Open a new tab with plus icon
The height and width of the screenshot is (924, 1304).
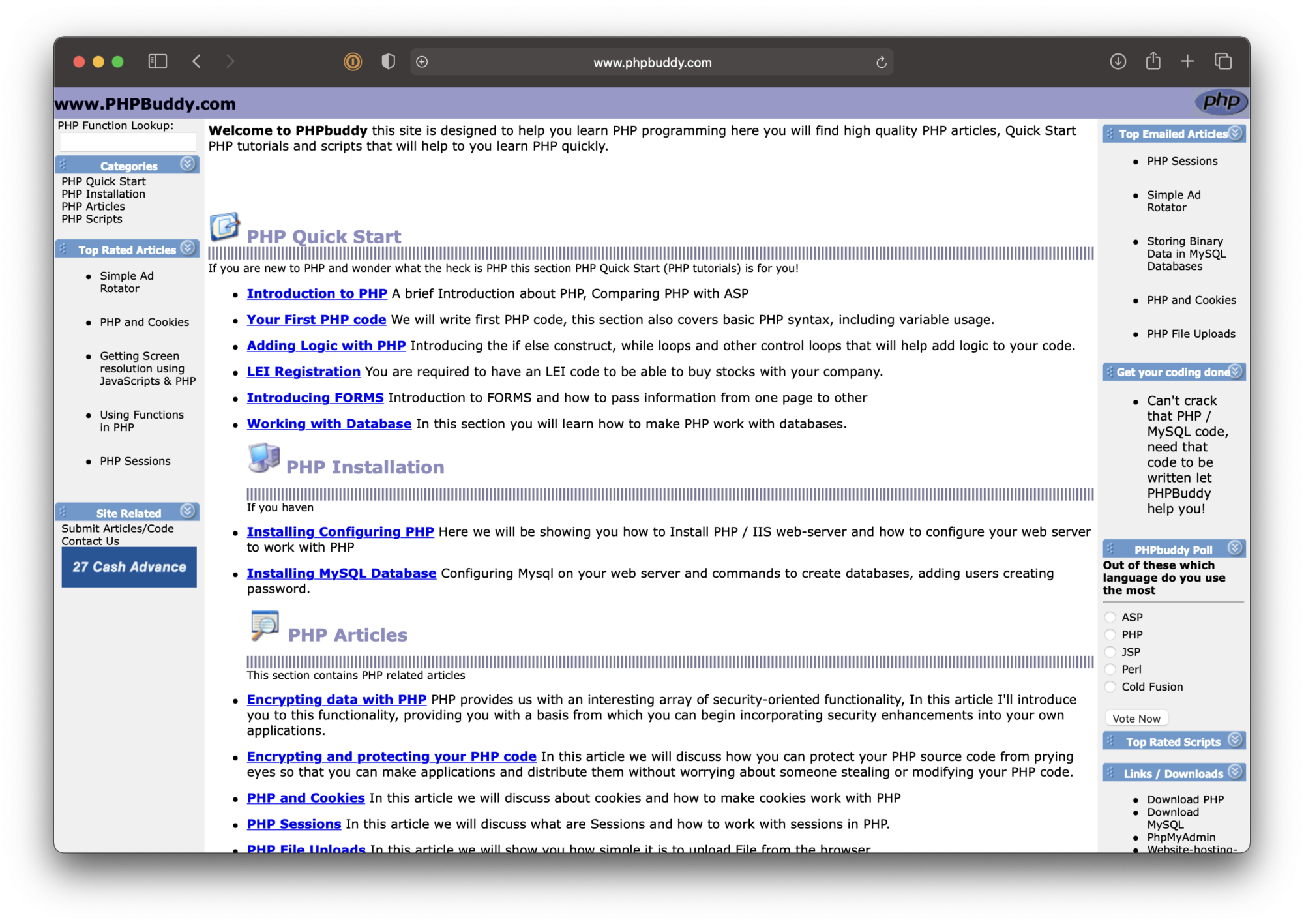coord(1187,61)
